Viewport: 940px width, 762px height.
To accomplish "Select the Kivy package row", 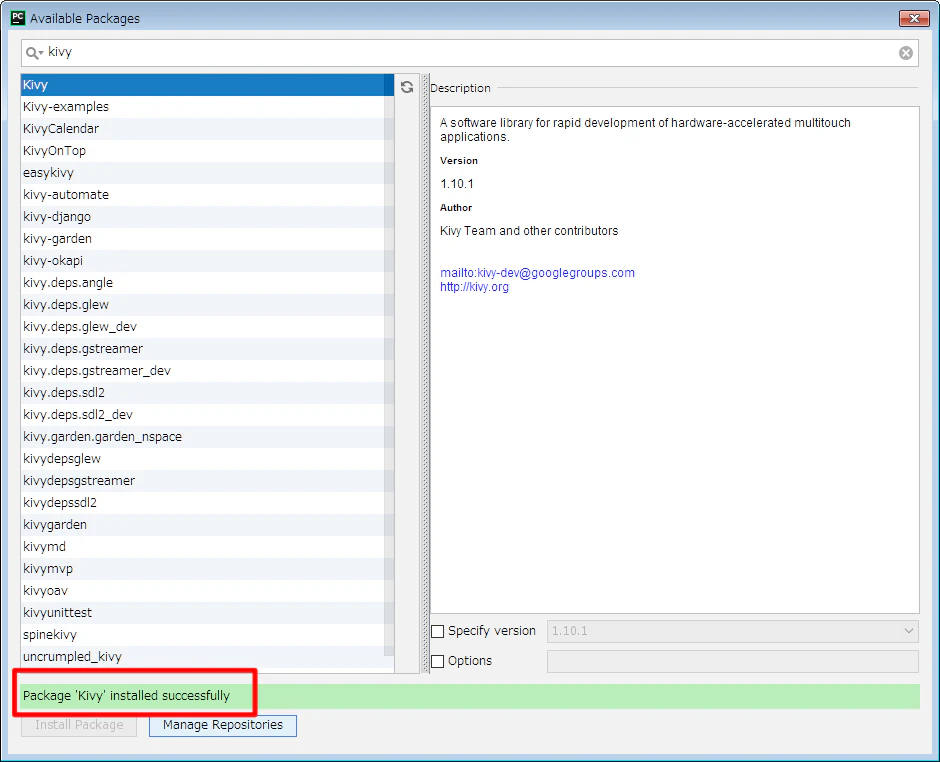I will point(207,85).
